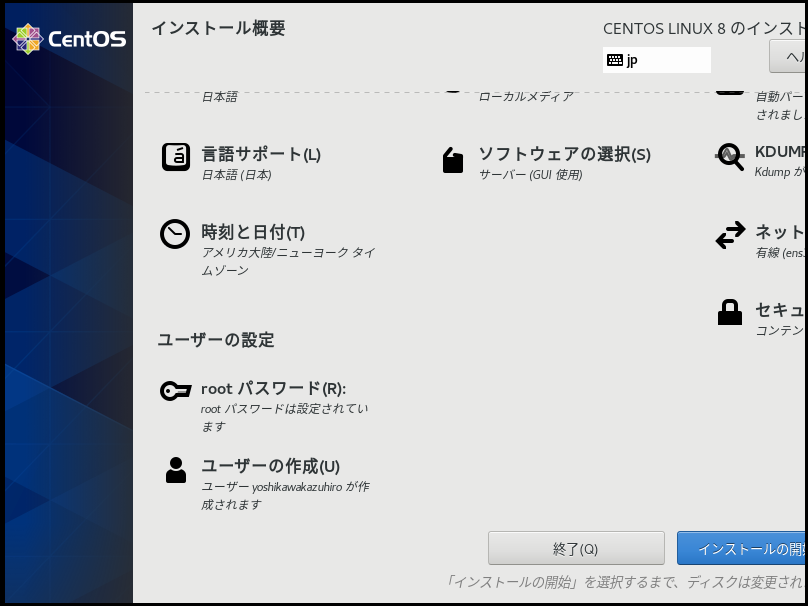
Task: Click the KDUMP magnifying glass icon
Action: (x=730, y=156)
